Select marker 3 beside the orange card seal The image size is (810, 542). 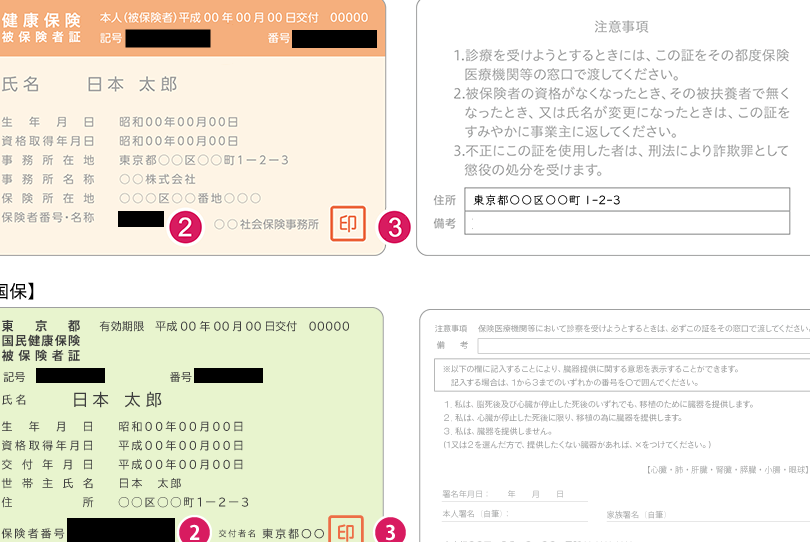396,226
